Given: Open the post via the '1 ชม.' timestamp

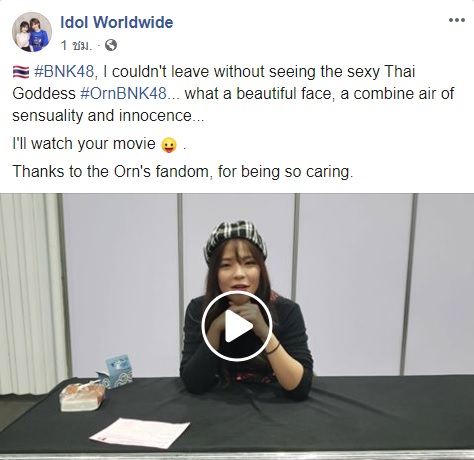Looking at the screenshot, I should point(76,45).
